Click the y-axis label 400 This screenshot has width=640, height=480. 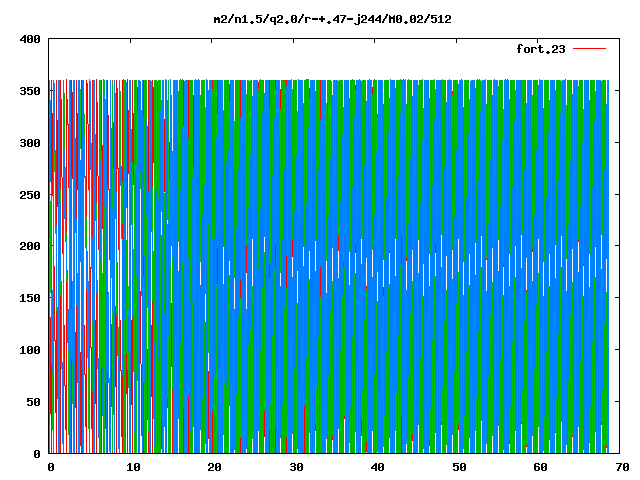click(x=30, y=39)
